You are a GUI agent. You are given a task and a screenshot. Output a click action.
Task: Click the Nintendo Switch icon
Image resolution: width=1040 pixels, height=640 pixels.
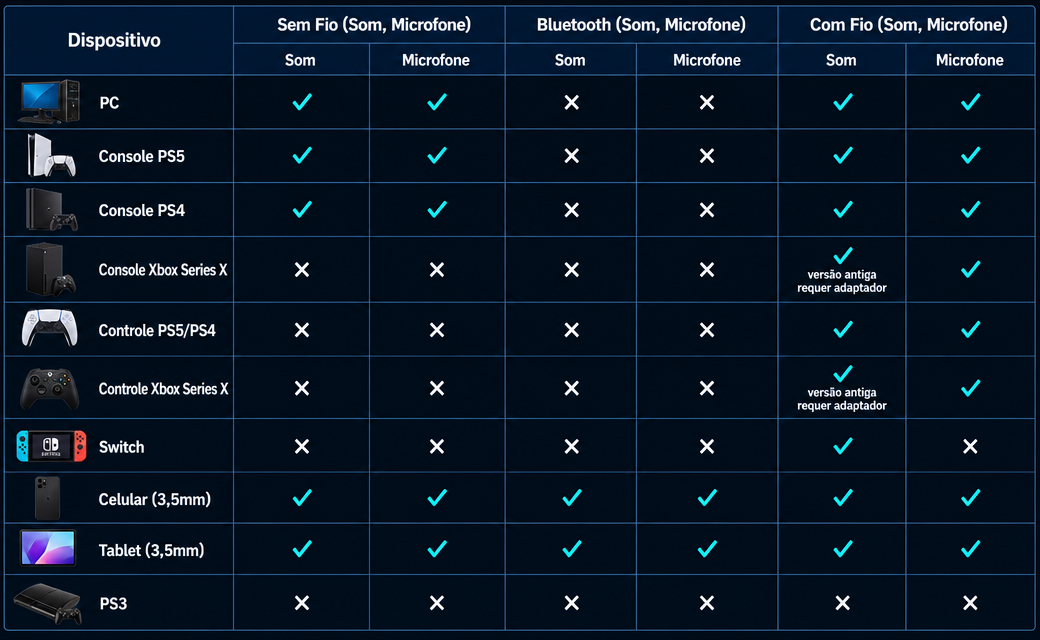pyautogui.click(x=51, y=446)
